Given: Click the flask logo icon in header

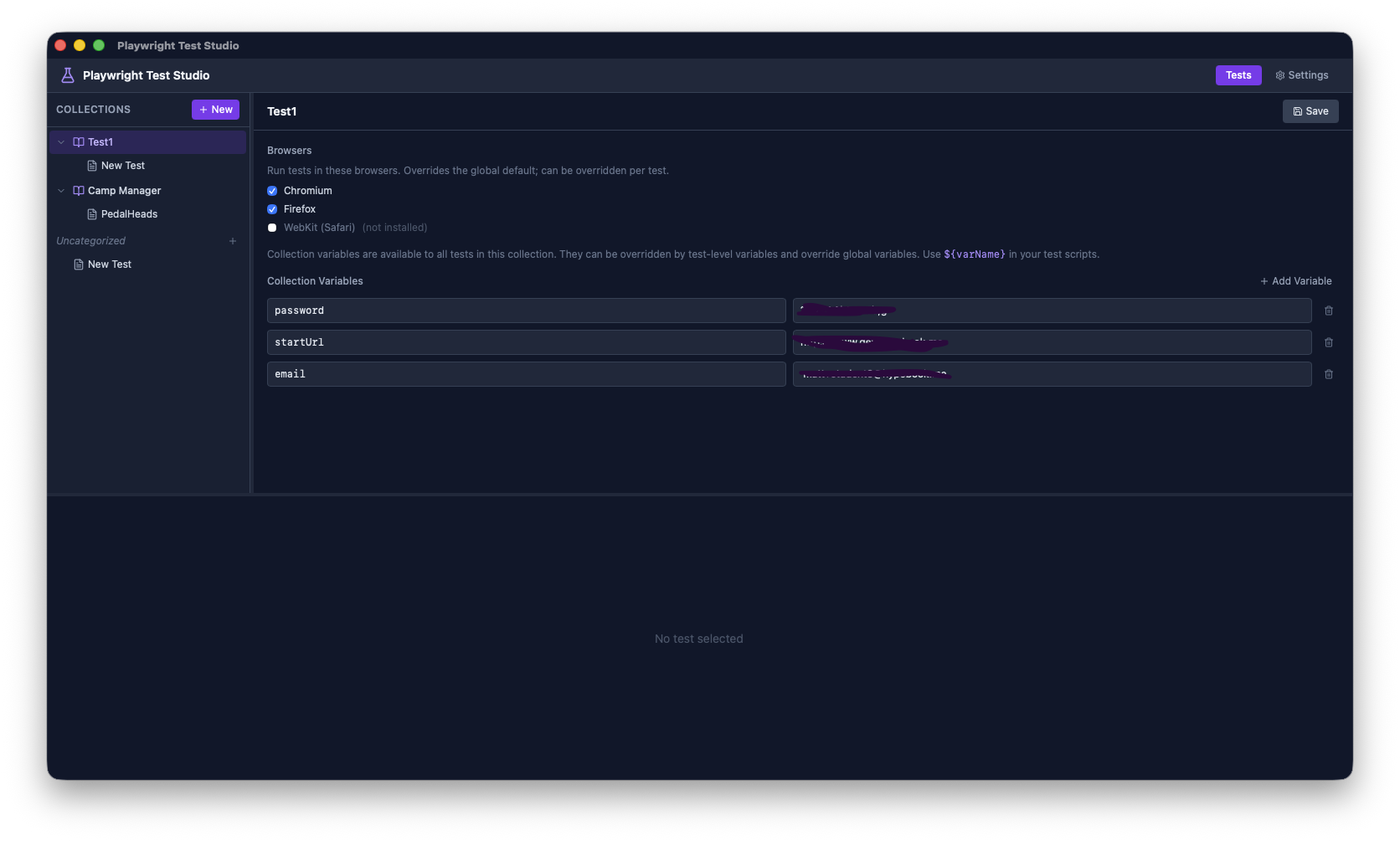Looking at the screenshot, I should pos(68,75).
